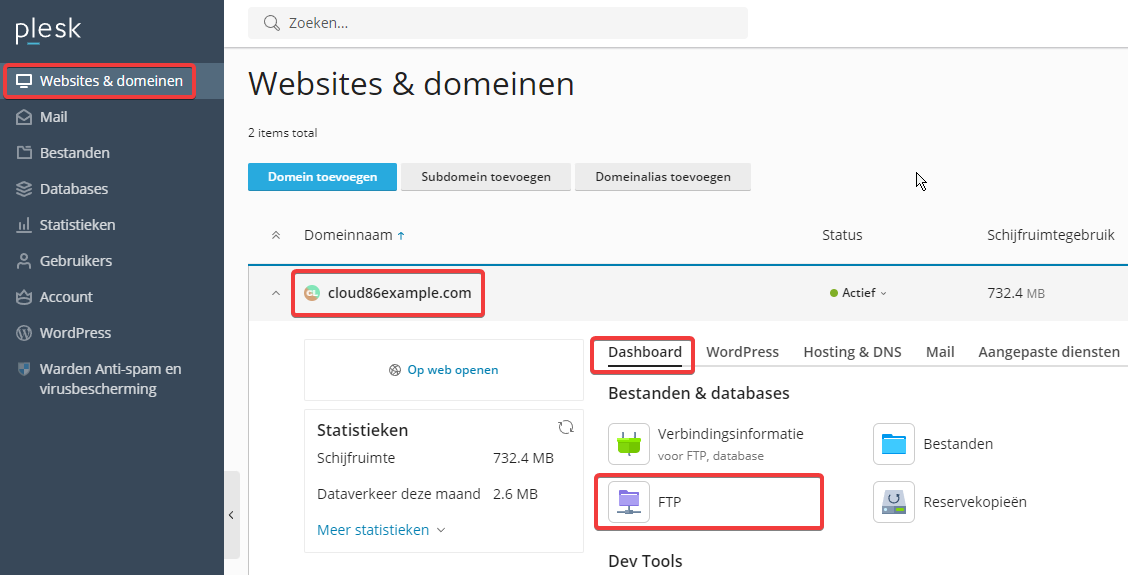Collapse the cloud86example.com row chevron
This screenshot has height=575, width=1128.
click(x=276, y=293)
